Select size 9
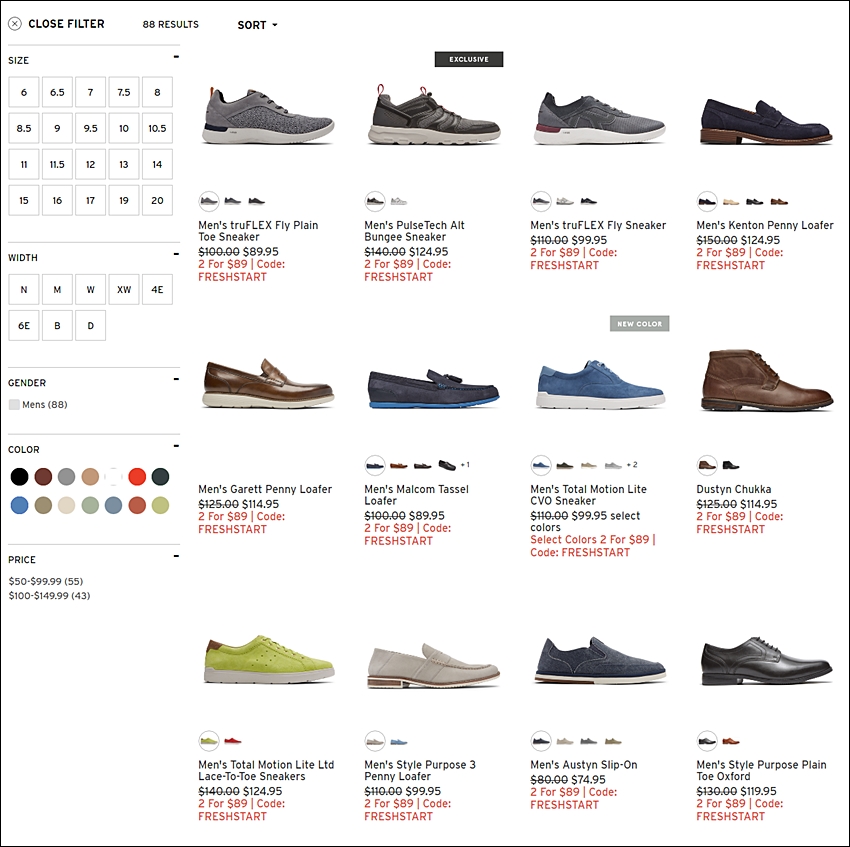The height and width of the screenshot is (847, 850). coord(57,129)
